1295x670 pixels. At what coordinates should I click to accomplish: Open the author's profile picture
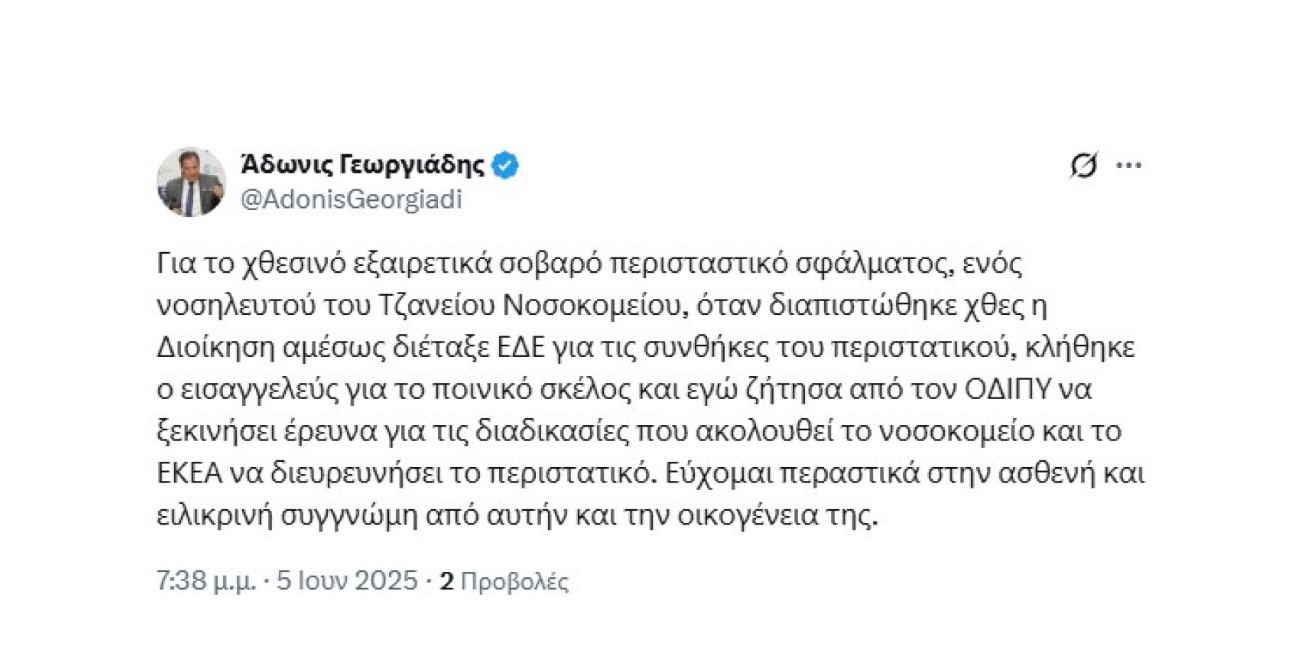point(191,181)
